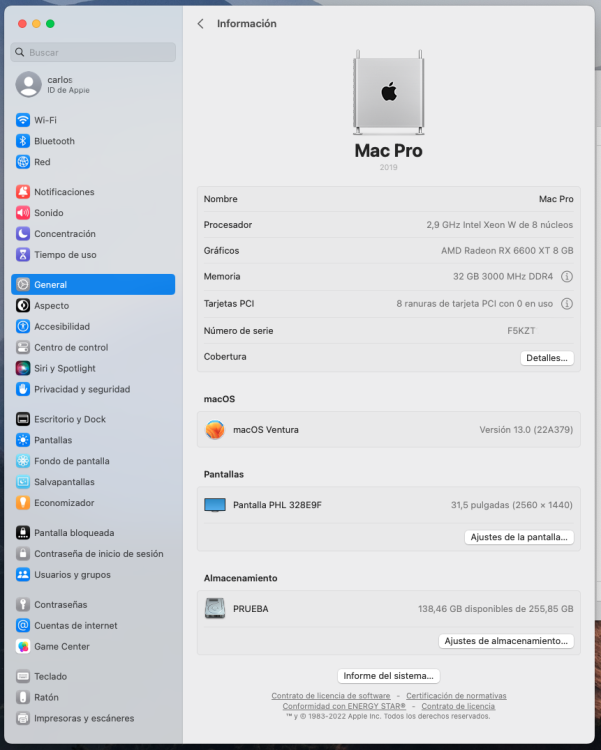
Task: Open Centro de control icon
Action: (x=22, y=347)
